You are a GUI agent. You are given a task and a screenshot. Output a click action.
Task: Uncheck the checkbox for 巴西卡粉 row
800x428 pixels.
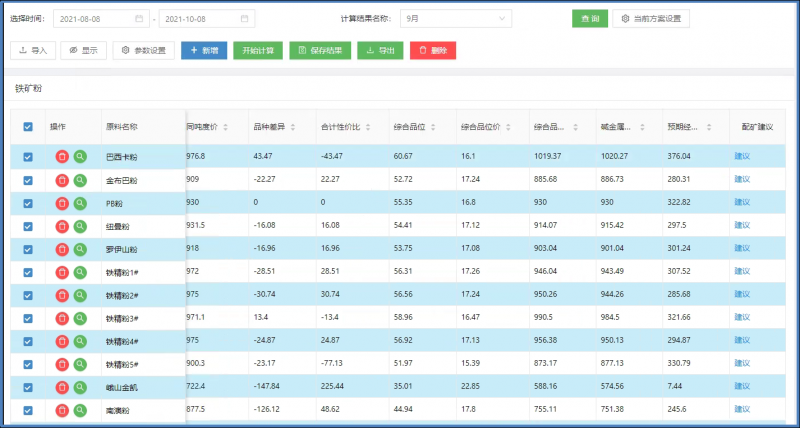[x=28, y=156]
